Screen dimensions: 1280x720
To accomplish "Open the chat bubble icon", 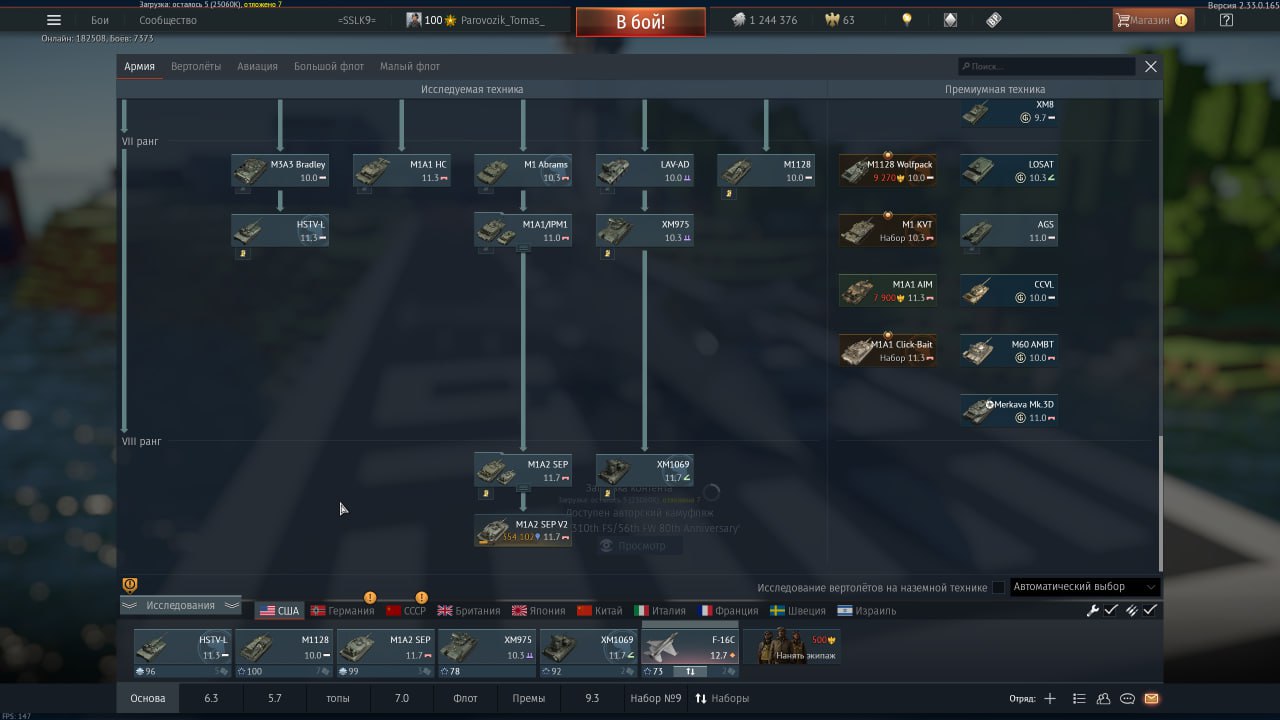I will [1127, 698].
